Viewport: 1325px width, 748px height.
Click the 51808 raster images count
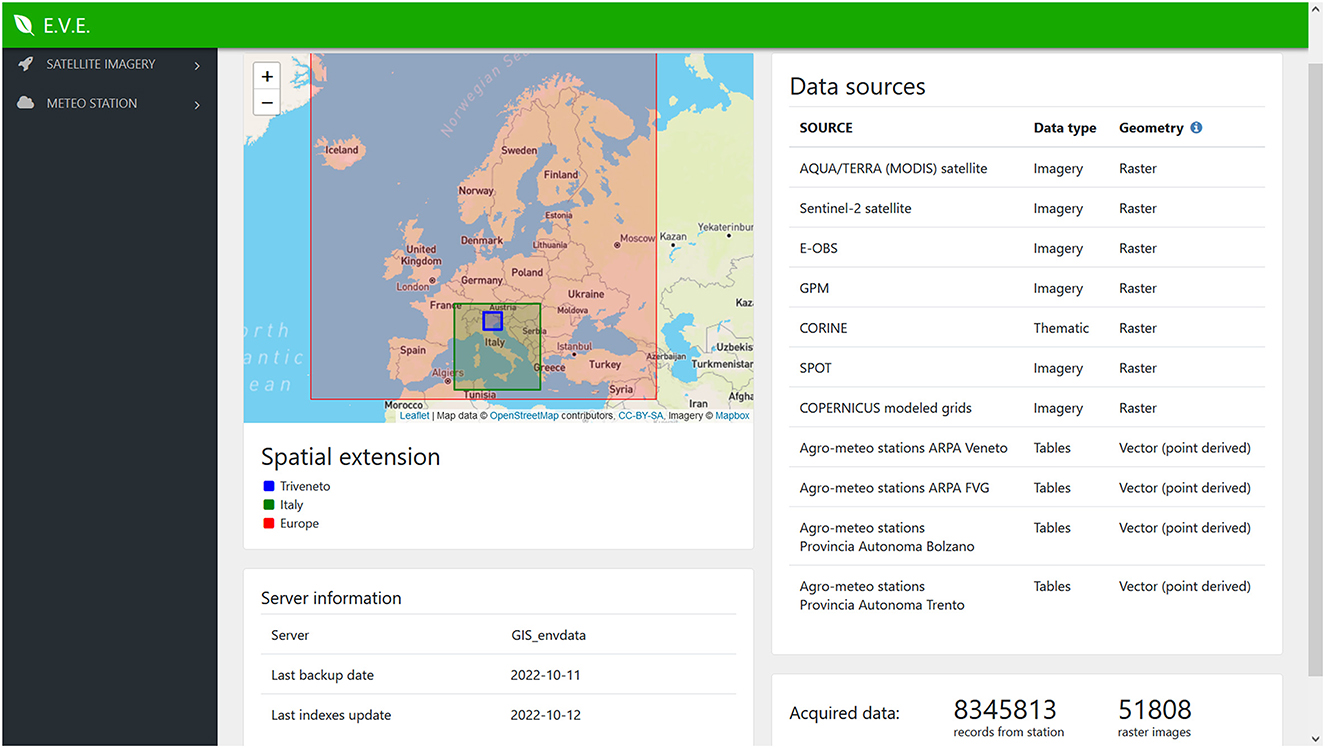(1155, 710)
